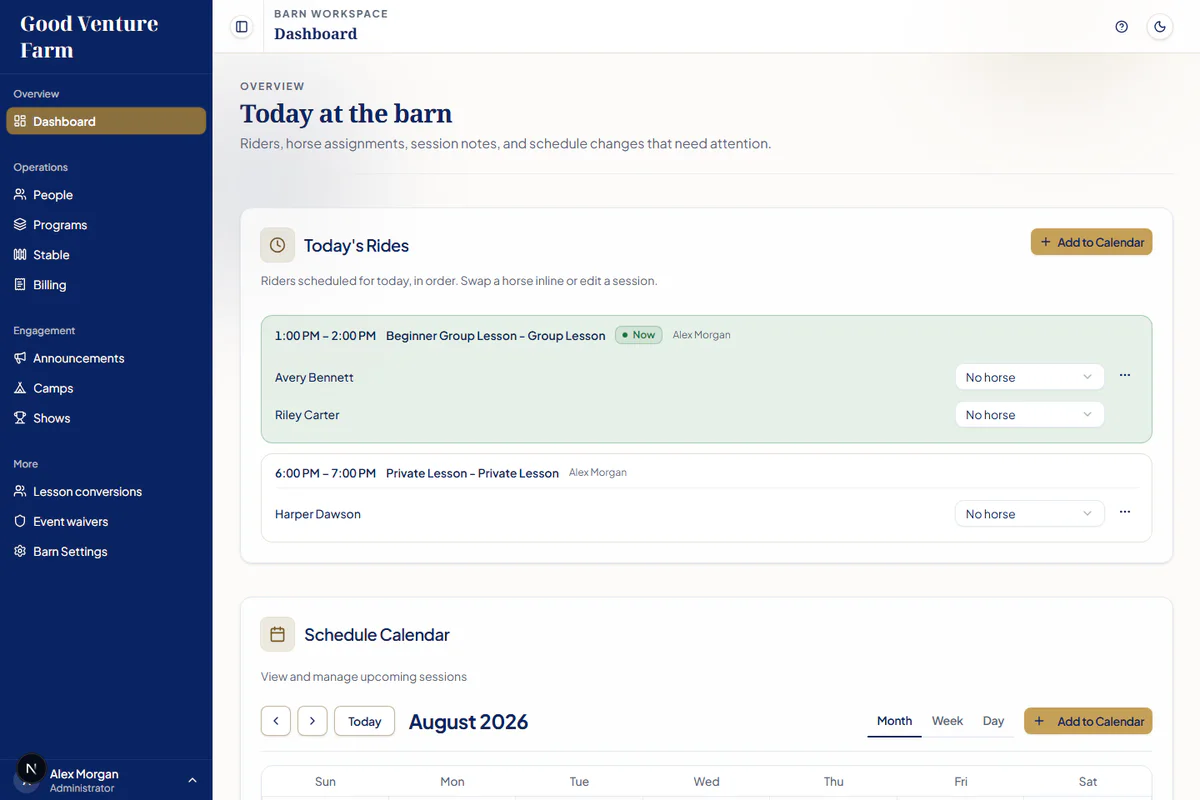Click the 1:00 PM – 2:00 PM time
The height and width of the screenshot is (800, 1200).
(x=325, y=336)
